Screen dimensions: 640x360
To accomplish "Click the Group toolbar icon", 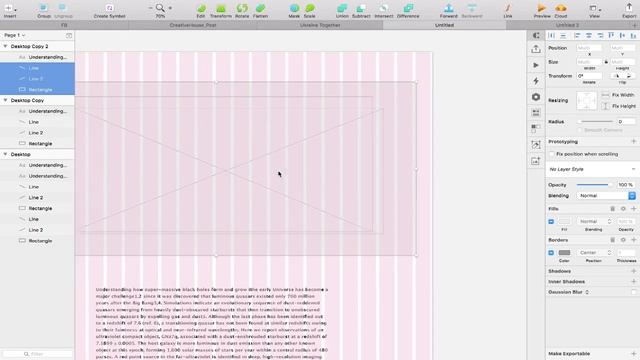I will point(44,8).
